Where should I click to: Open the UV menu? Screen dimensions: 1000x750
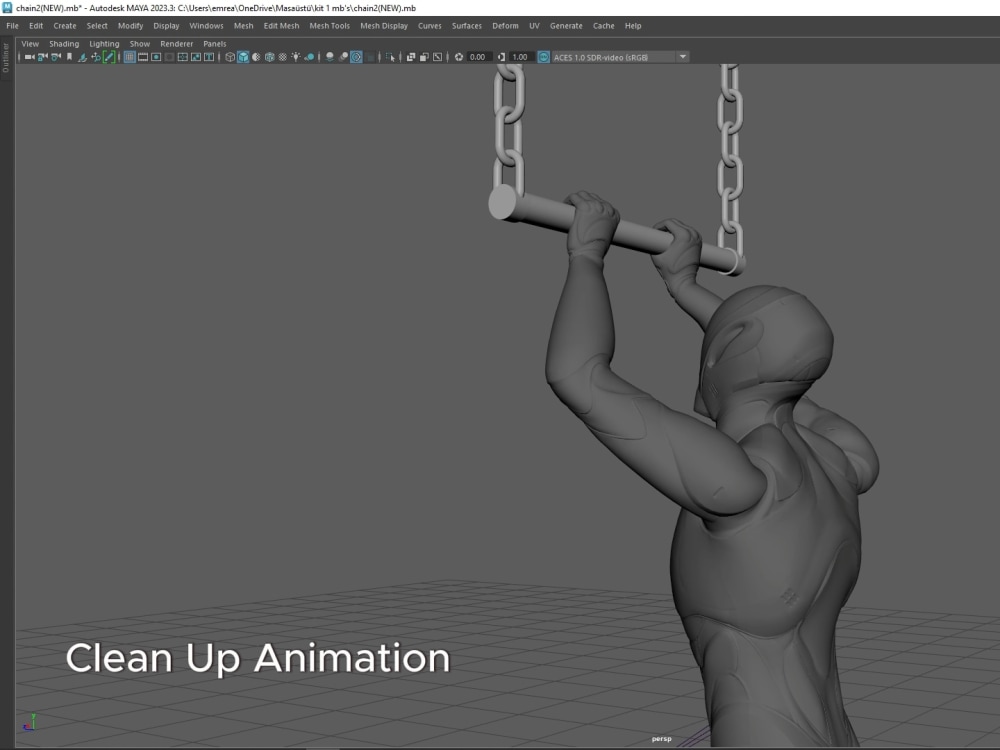534,26
